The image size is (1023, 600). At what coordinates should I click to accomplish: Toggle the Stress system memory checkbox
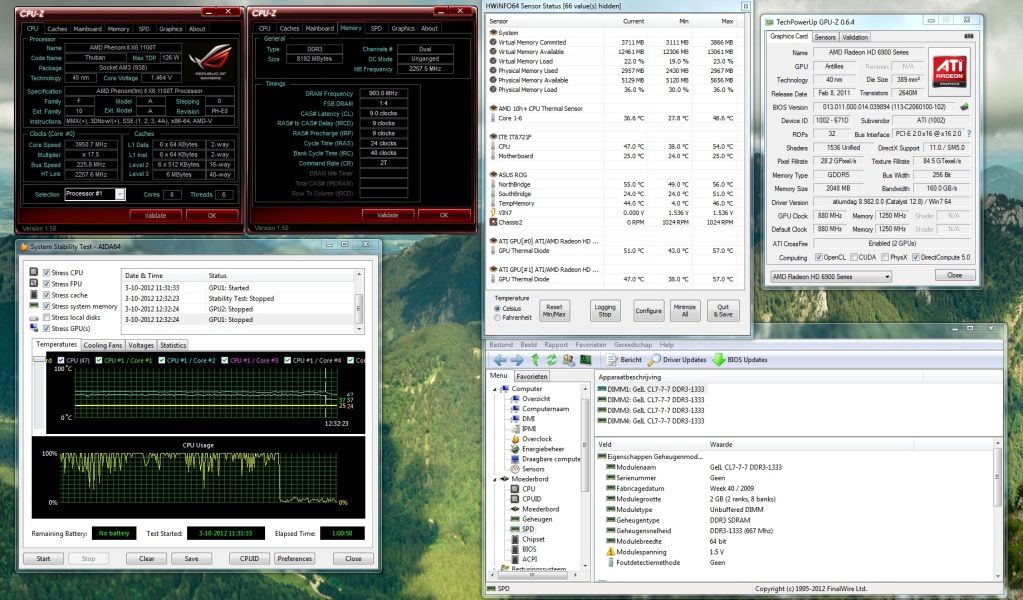pos(46,306)
